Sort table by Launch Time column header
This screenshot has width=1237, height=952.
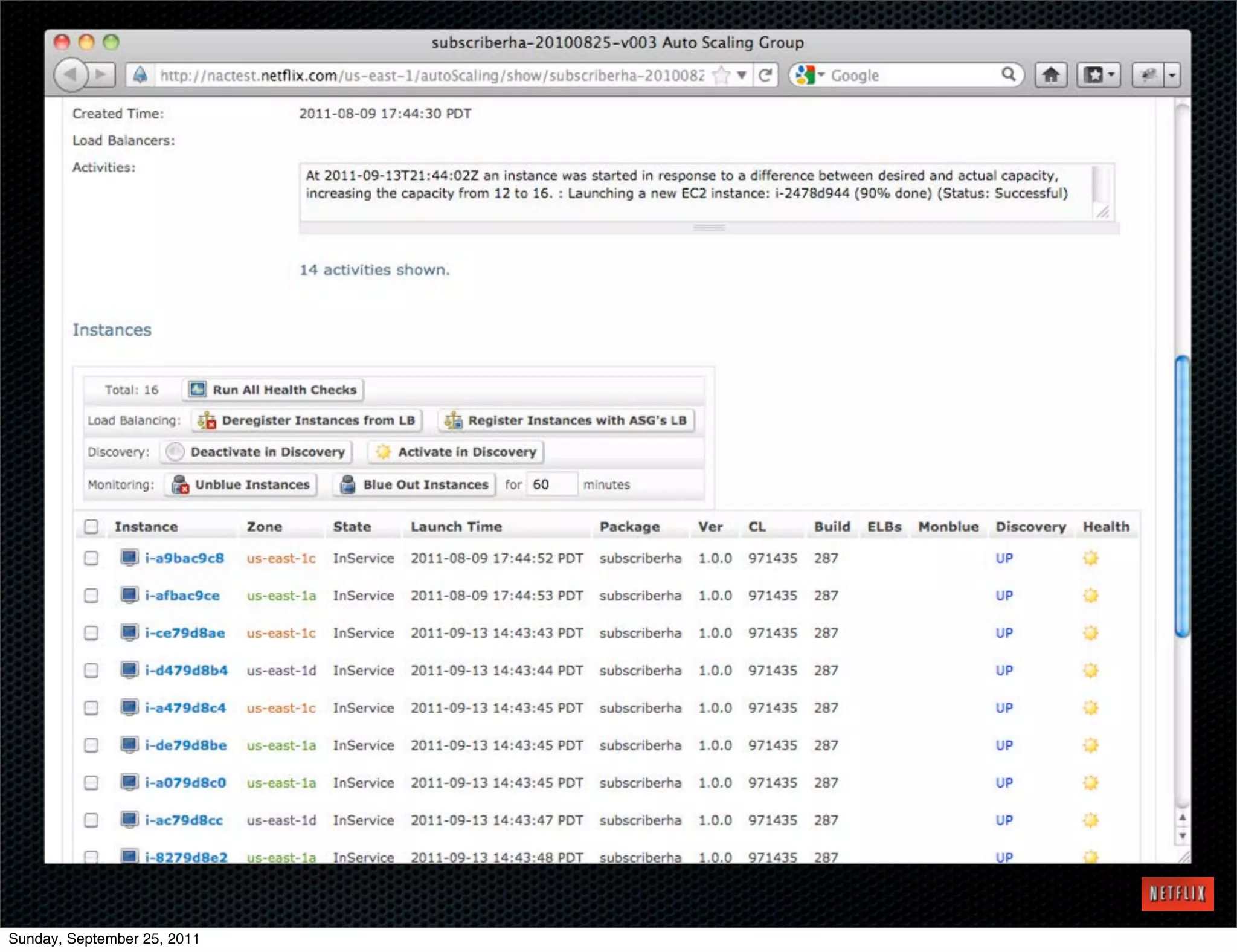[x=456, y=527]
